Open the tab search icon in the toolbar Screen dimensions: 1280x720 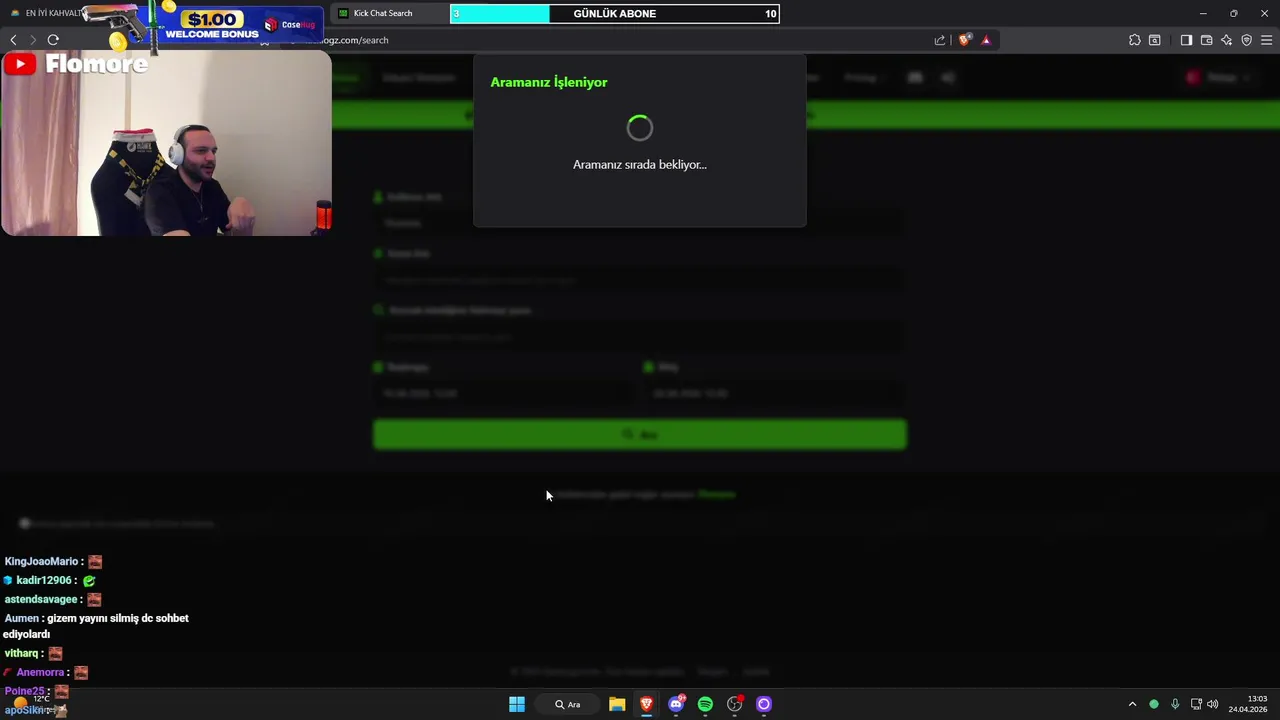pos(1155,40)
